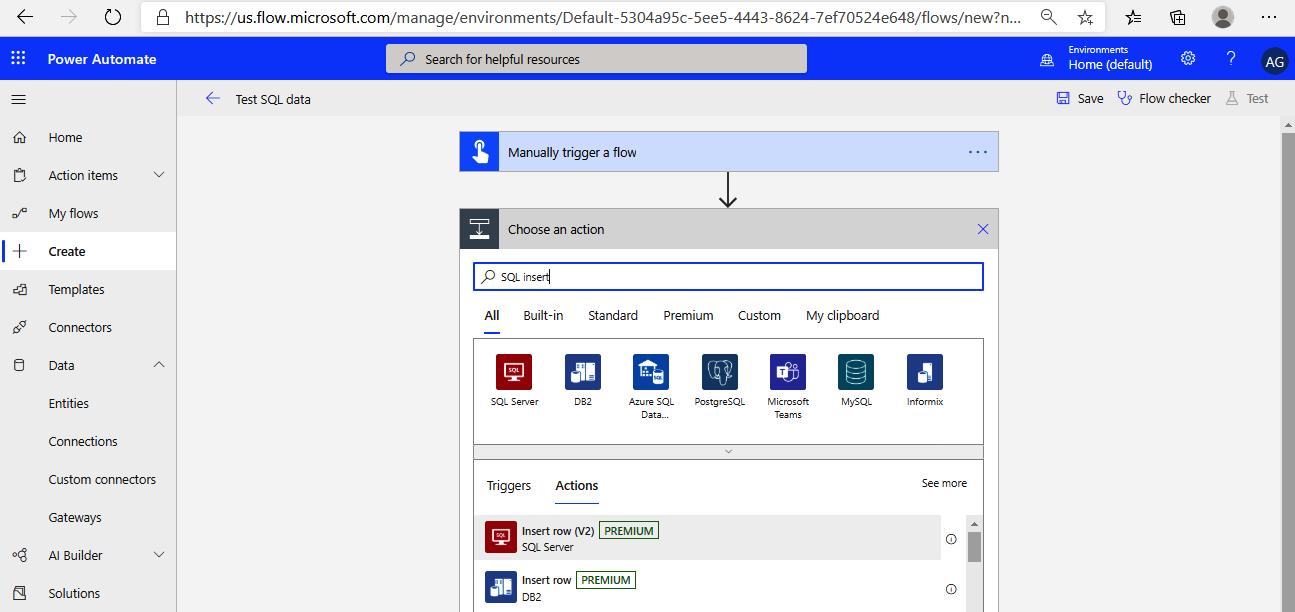Open browser settings and more menu
The width and height of the screenshot is (1295, 612).
pyautogui.click(x=1267, y=17)
